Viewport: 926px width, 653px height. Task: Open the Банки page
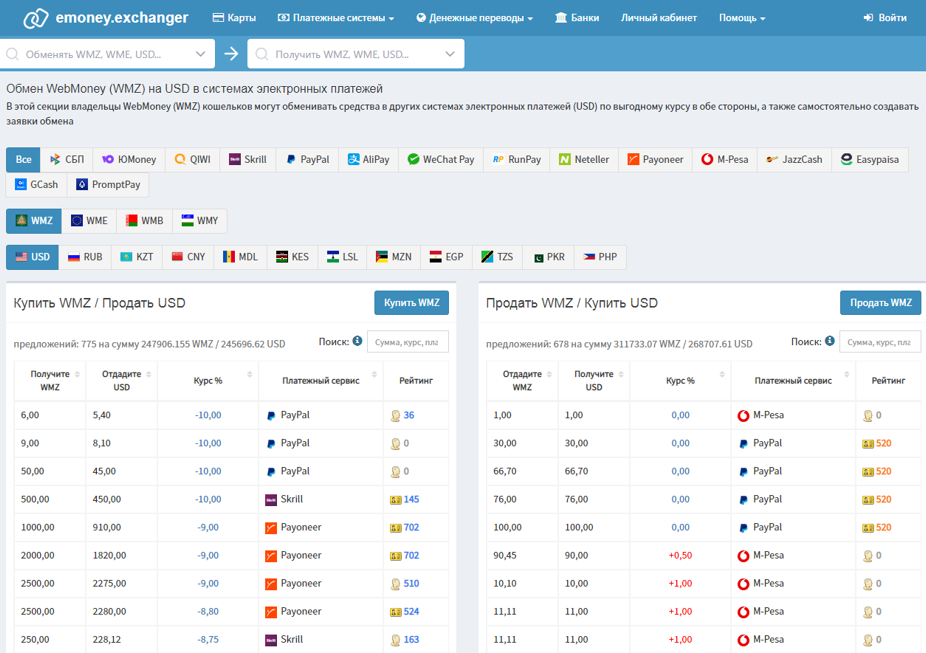pos(577,18)
